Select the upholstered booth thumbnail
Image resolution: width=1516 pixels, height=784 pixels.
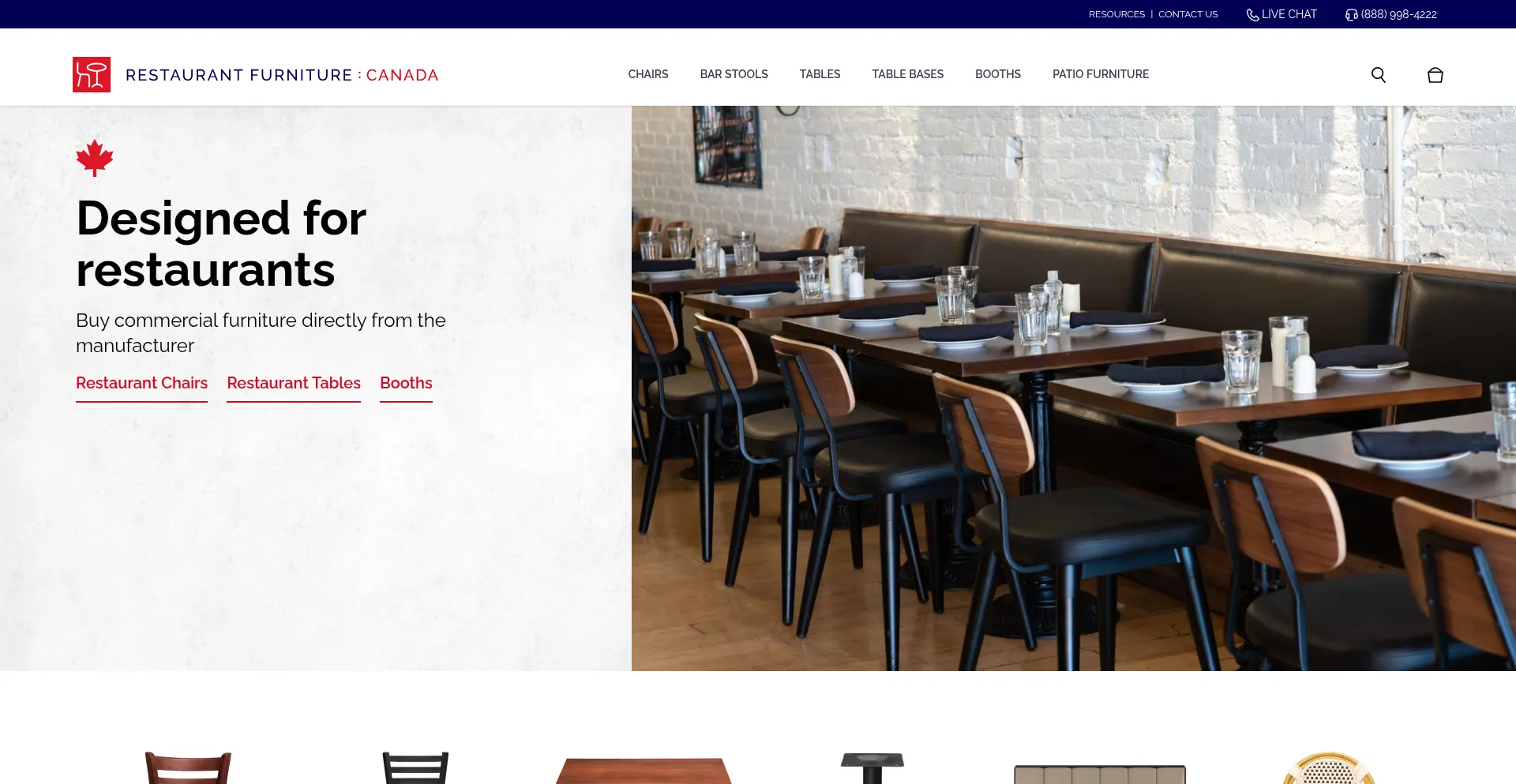pos(1100,774)
